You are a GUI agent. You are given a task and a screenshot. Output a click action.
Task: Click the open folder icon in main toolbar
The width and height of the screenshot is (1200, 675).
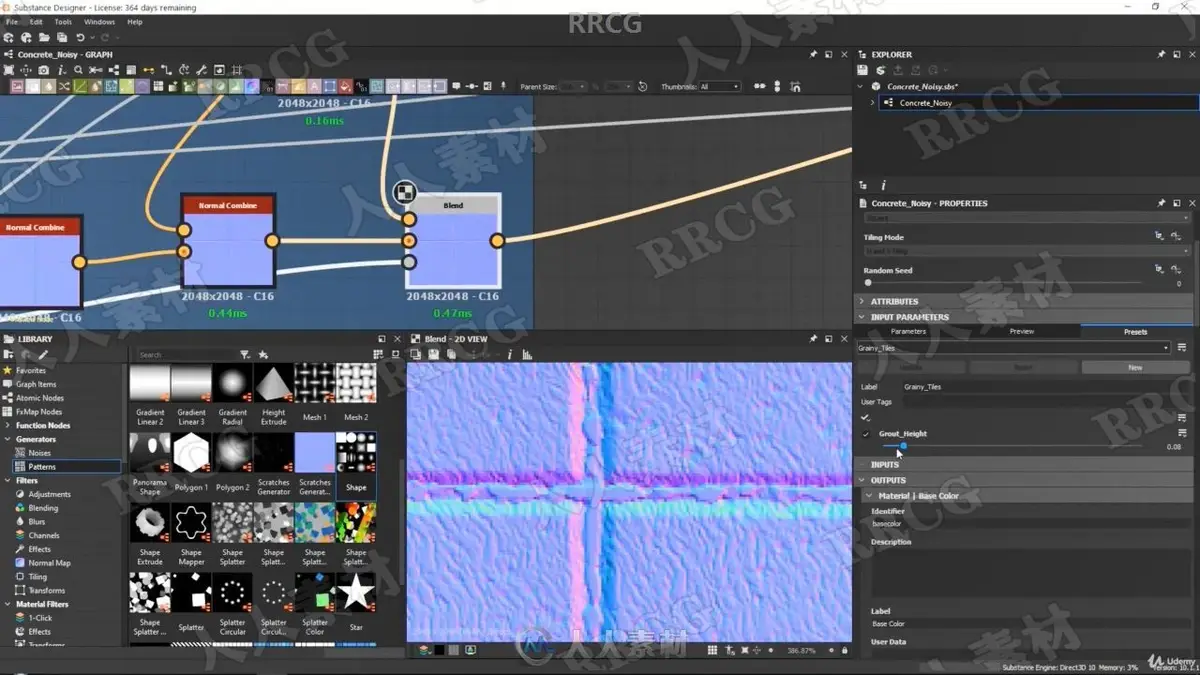point(44,38)
